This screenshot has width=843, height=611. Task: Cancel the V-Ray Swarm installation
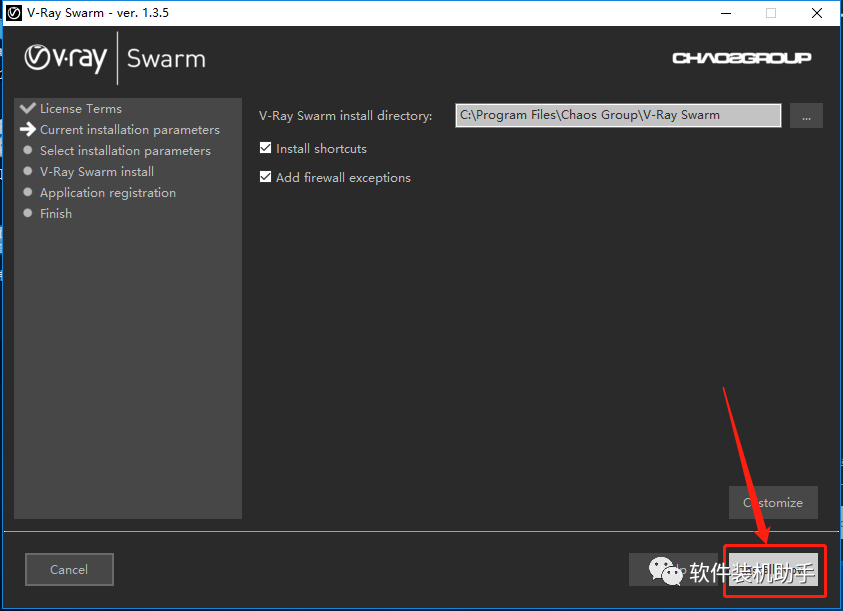click(69, 570)
